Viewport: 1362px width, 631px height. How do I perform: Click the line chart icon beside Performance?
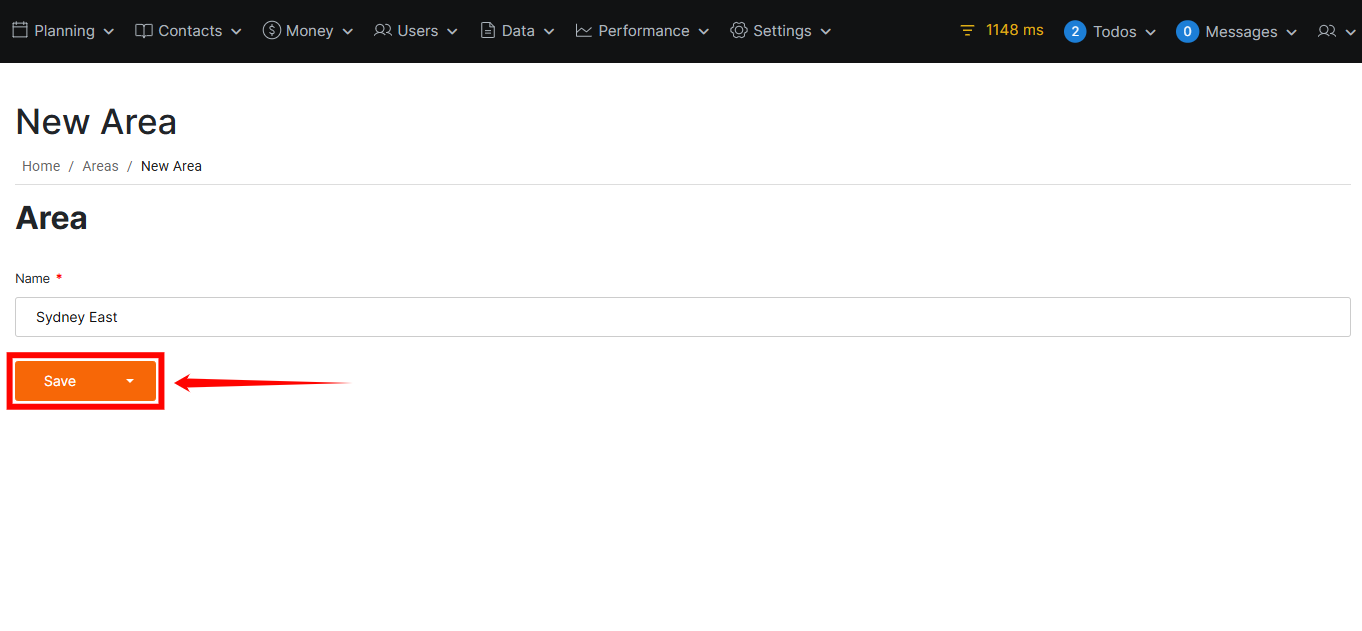(584, 30)
